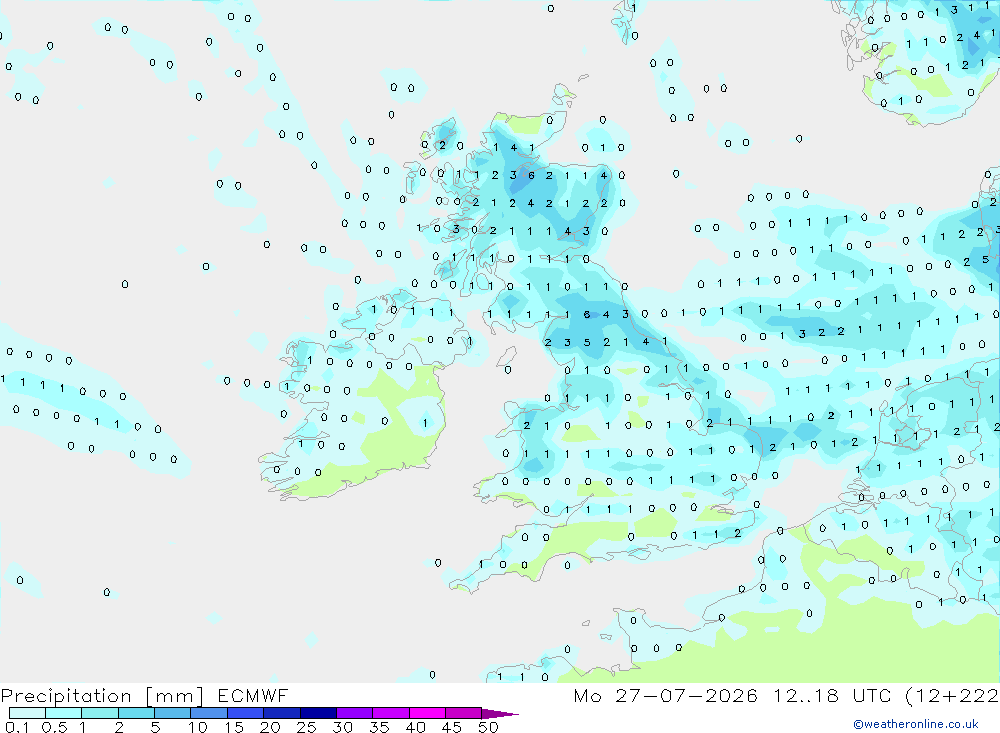Click the '12..18 UTC' time range text
Screen dimensions: 1000x733
click(x=832, y=695)
